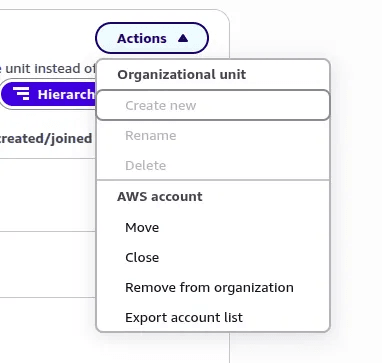Toggle the Hierarchy view button
Screen dimensions: 382x363
(48, 94)
